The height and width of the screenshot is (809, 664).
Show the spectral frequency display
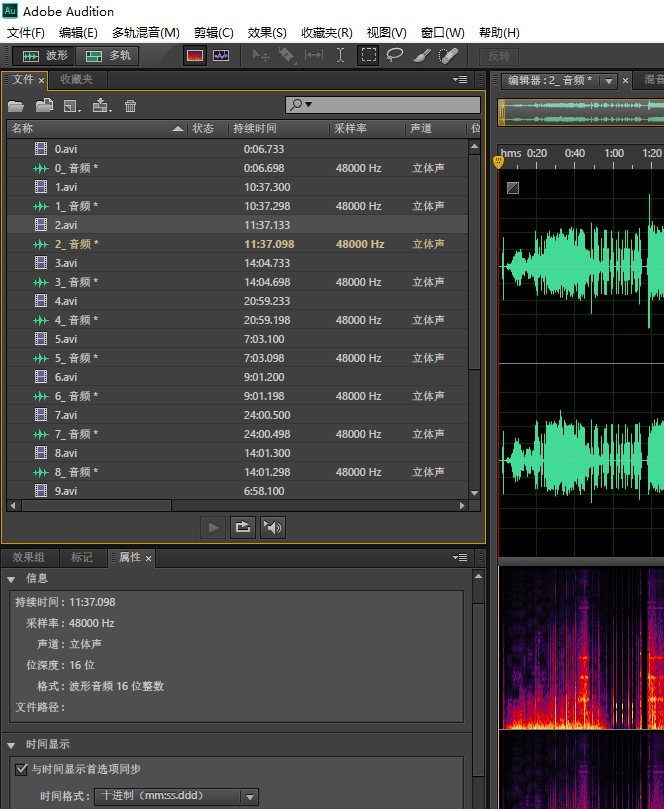click(195, 56)
